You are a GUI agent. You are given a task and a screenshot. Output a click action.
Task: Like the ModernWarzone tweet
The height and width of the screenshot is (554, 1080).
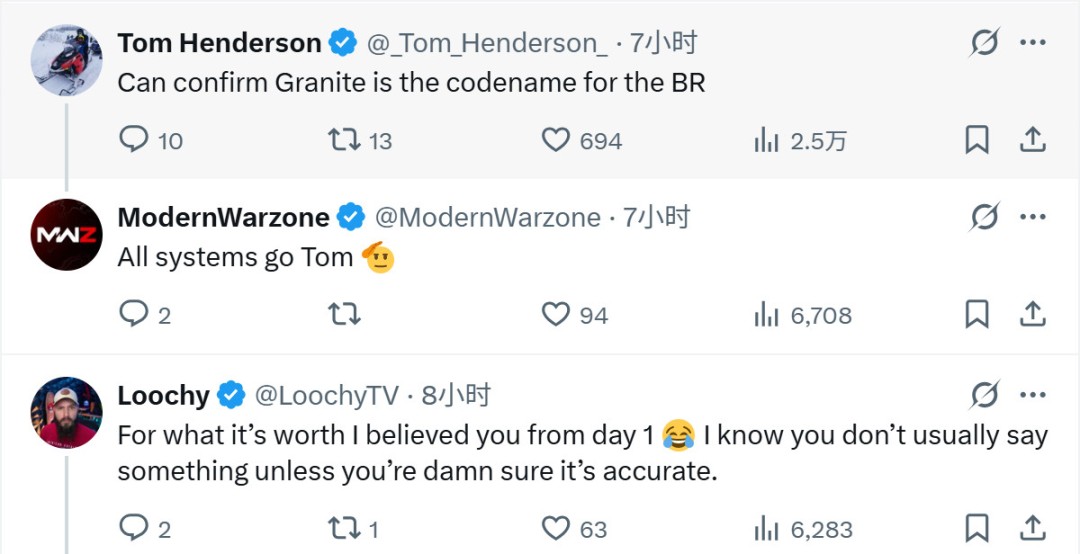pos(556,315)
